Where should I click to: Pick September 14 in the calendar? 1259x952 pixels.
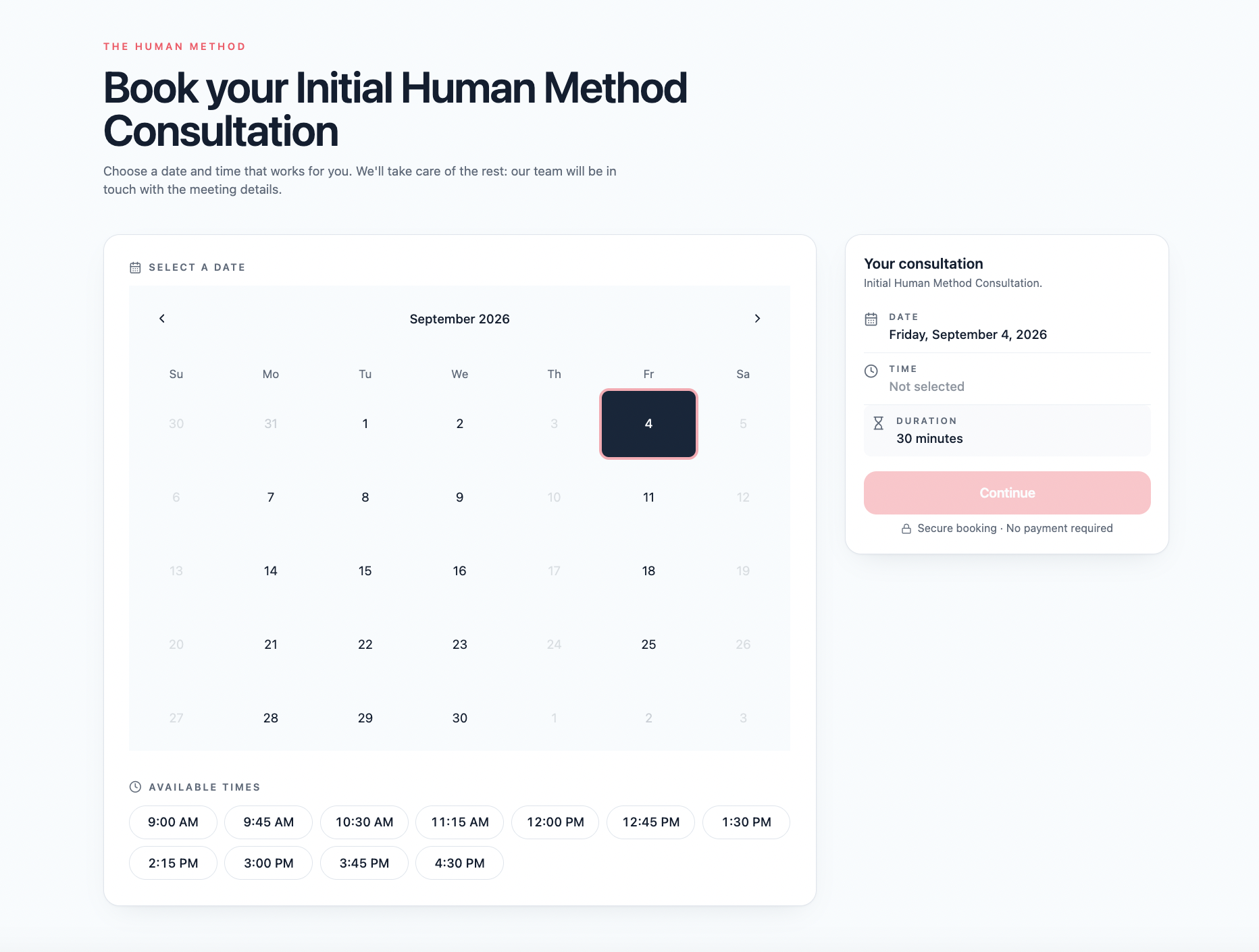tap(271, 571)
